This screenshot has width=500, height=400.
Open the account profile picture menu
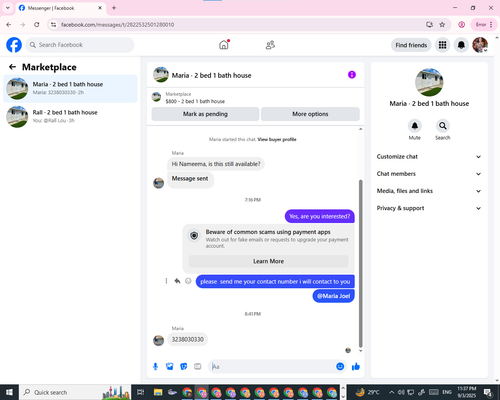480,45
